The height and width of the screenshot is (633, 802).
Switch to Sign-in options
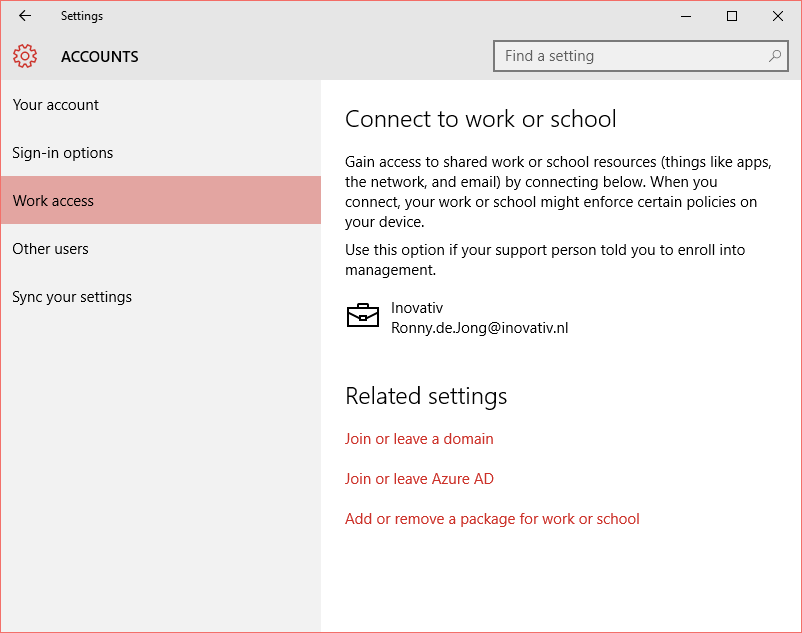pyautogui.click(x=60, y=152)
